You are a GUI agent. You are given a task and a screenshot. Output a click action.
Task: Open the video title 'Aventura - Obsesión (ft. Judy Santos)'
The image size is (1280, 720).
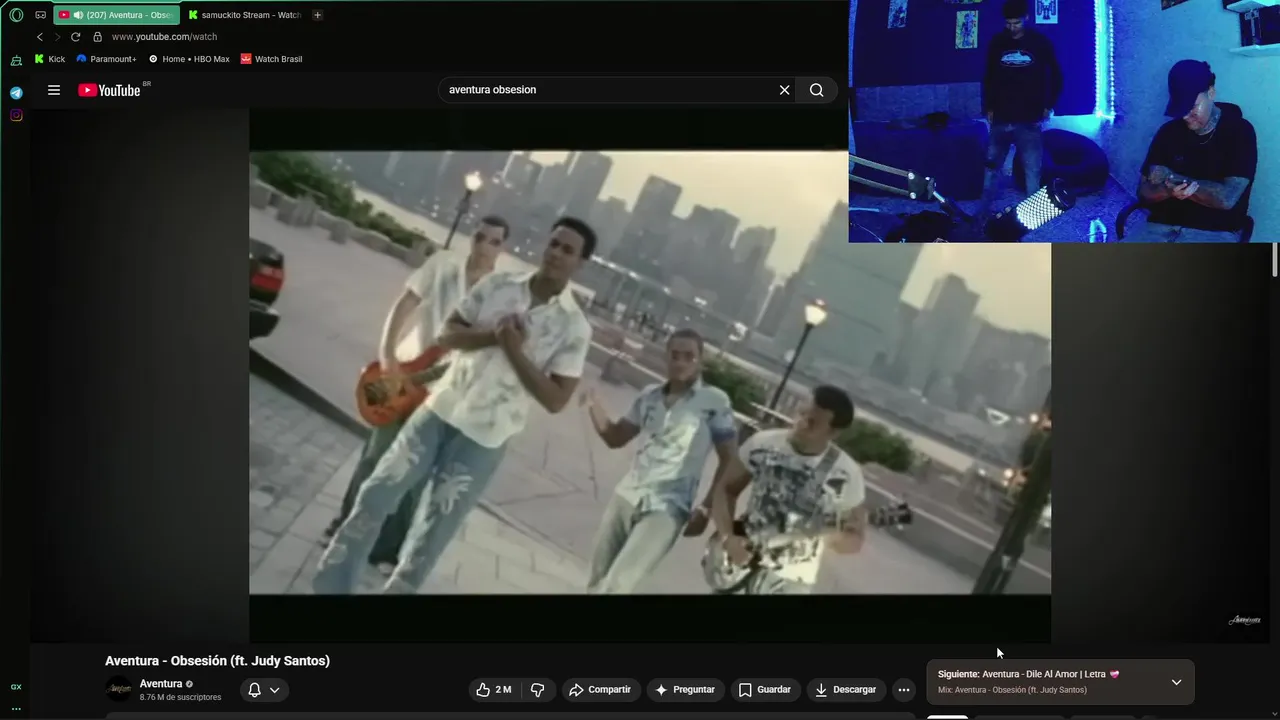tap(217, 661)
